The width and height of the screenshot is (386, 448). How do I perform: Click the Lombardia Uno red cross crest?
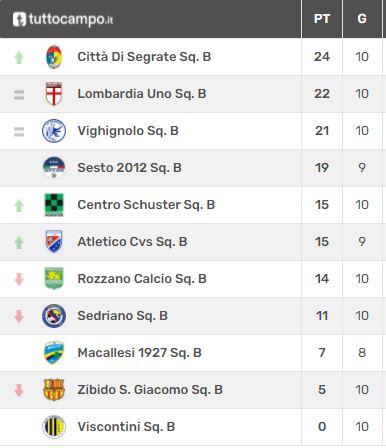pos(54,94)
